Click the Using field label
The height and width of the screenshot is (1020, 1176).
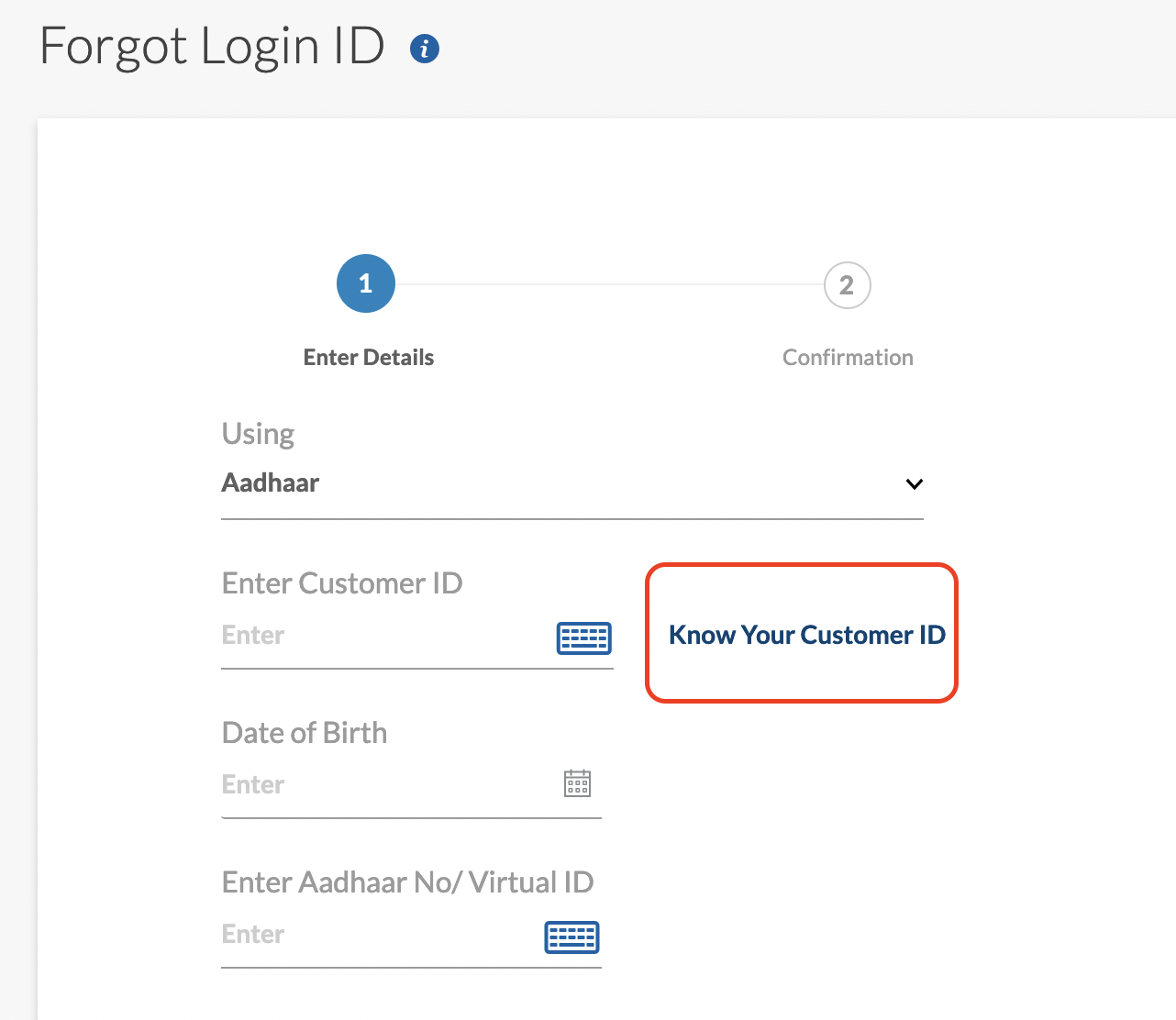(258, 434)
